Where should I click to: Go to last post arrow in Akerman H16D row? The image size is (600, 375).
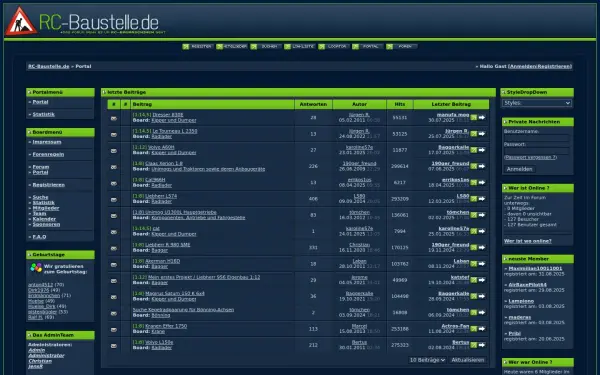pyautogui.click(x=482, y=264)
